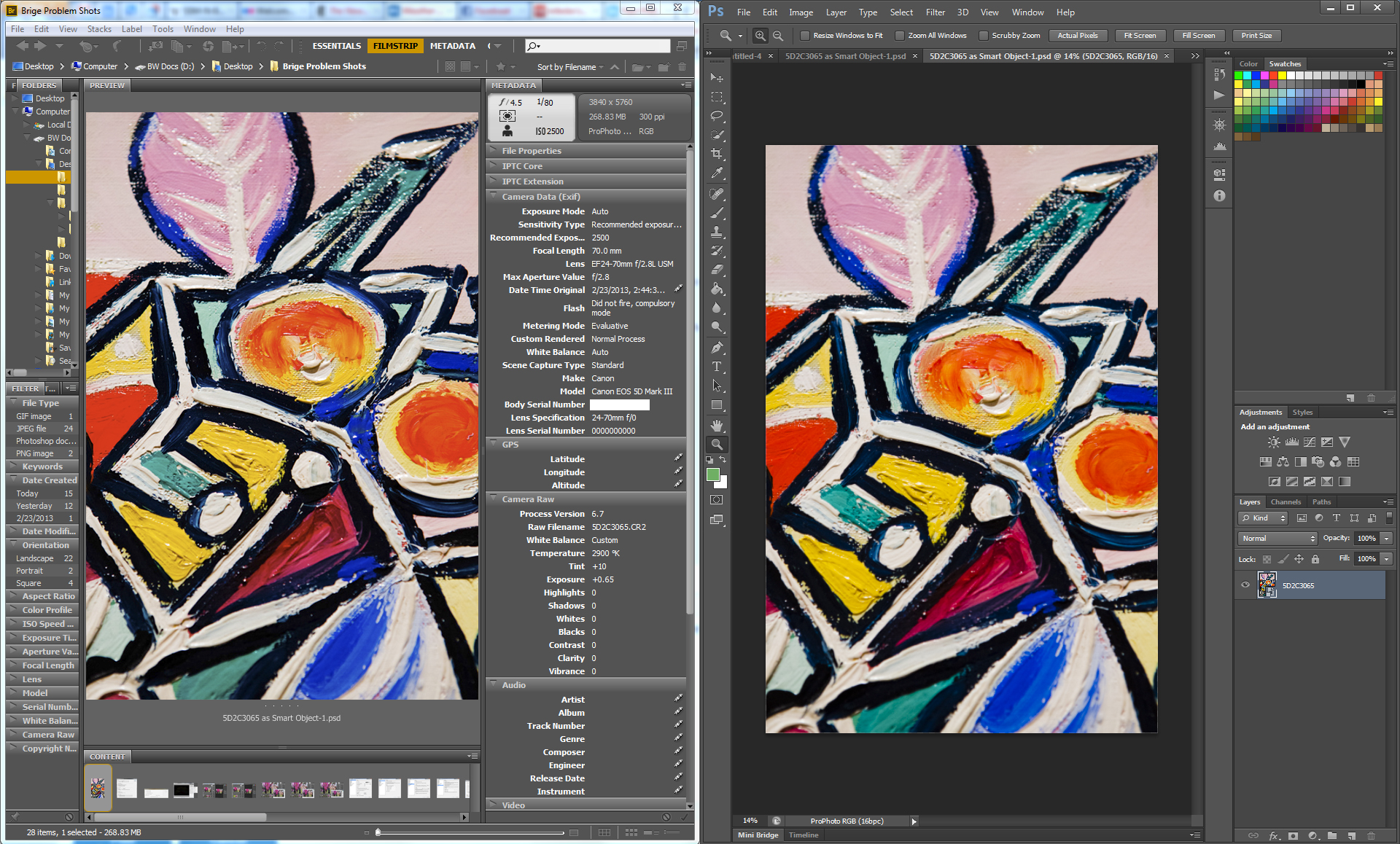Open the Filter menu in Photoshop
The image size is (1400, 844).
tap(935, 12)
